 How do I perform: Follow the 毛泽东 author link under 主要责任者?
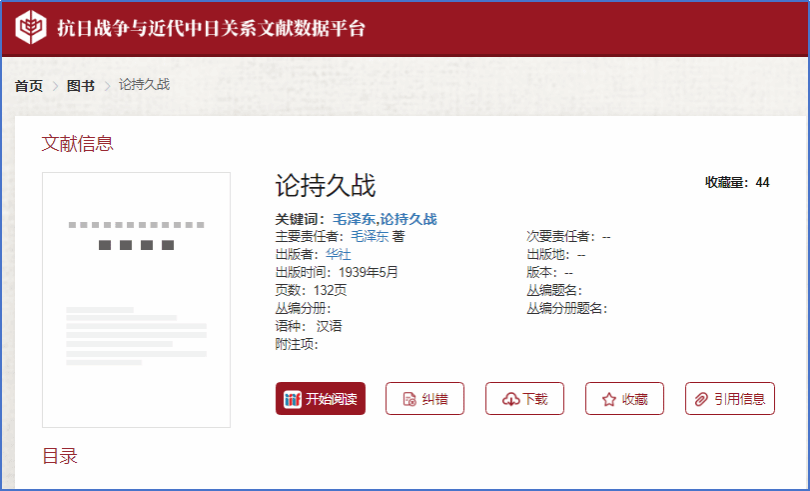[369, 237]
